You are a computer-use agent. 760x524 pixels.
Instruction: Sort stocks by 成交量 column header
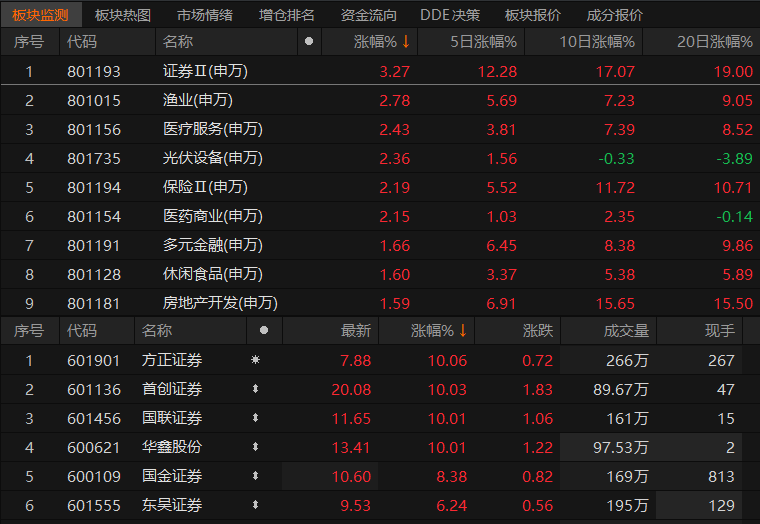[x=626, y=331]
